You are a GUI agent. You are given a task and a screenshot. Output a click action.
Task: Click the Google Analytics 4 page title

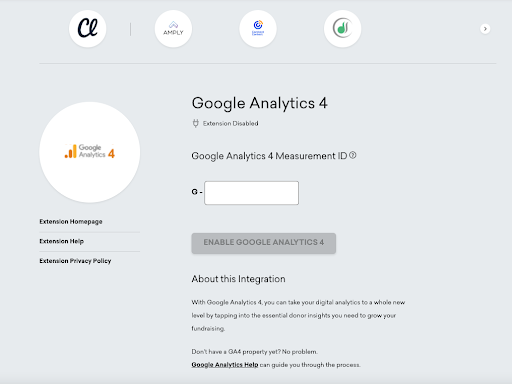(260, 103)
